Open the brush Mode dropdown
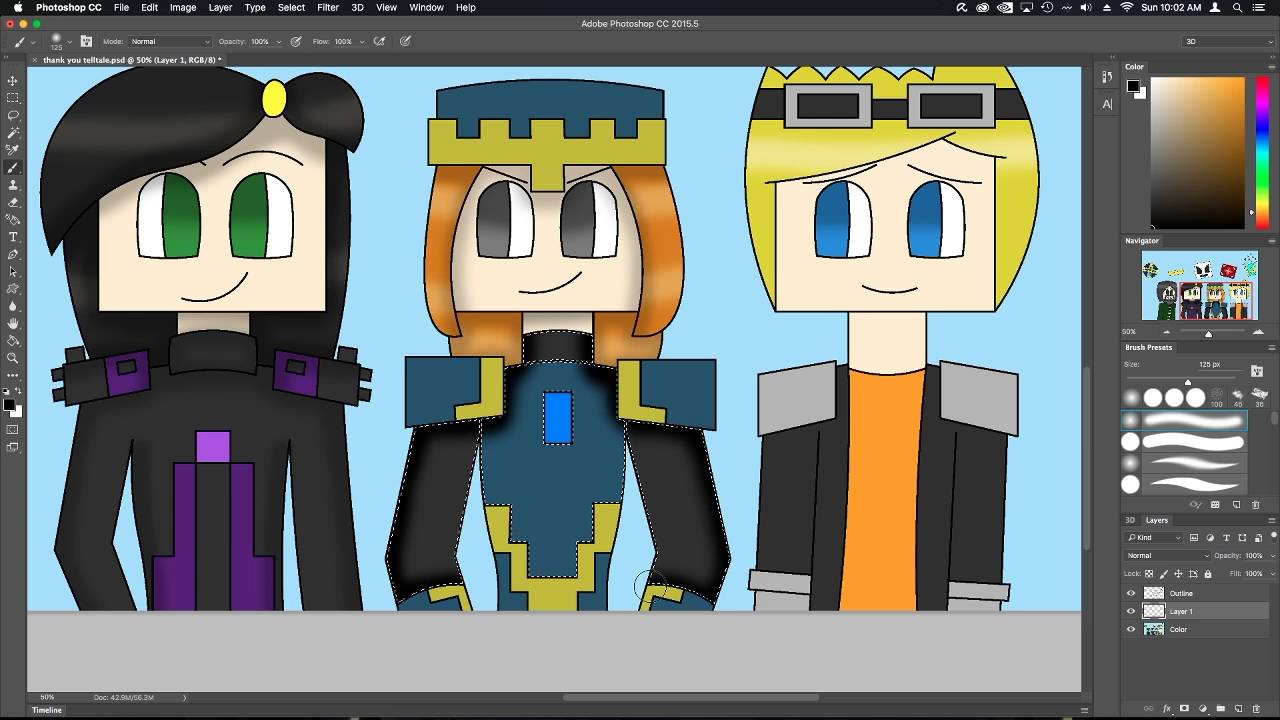Viewport: 1280px width, 720px height. point(170,41)
